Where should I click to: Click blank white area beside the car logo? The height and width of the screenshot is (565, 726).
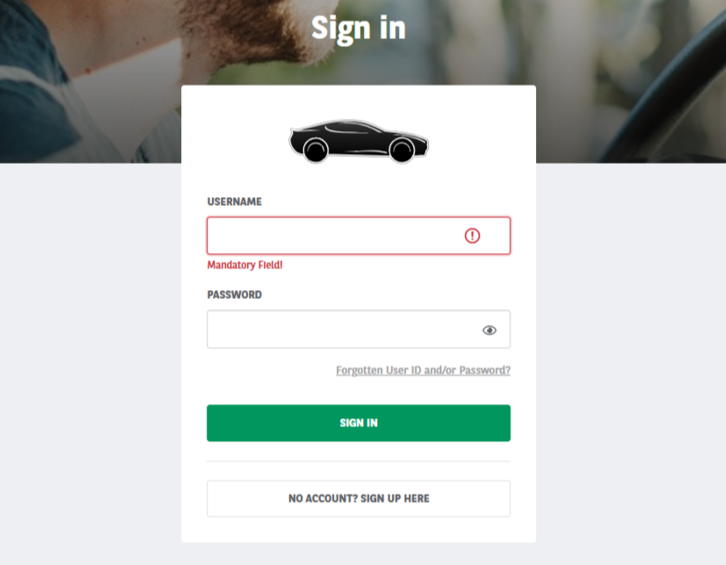pos(480,140)
